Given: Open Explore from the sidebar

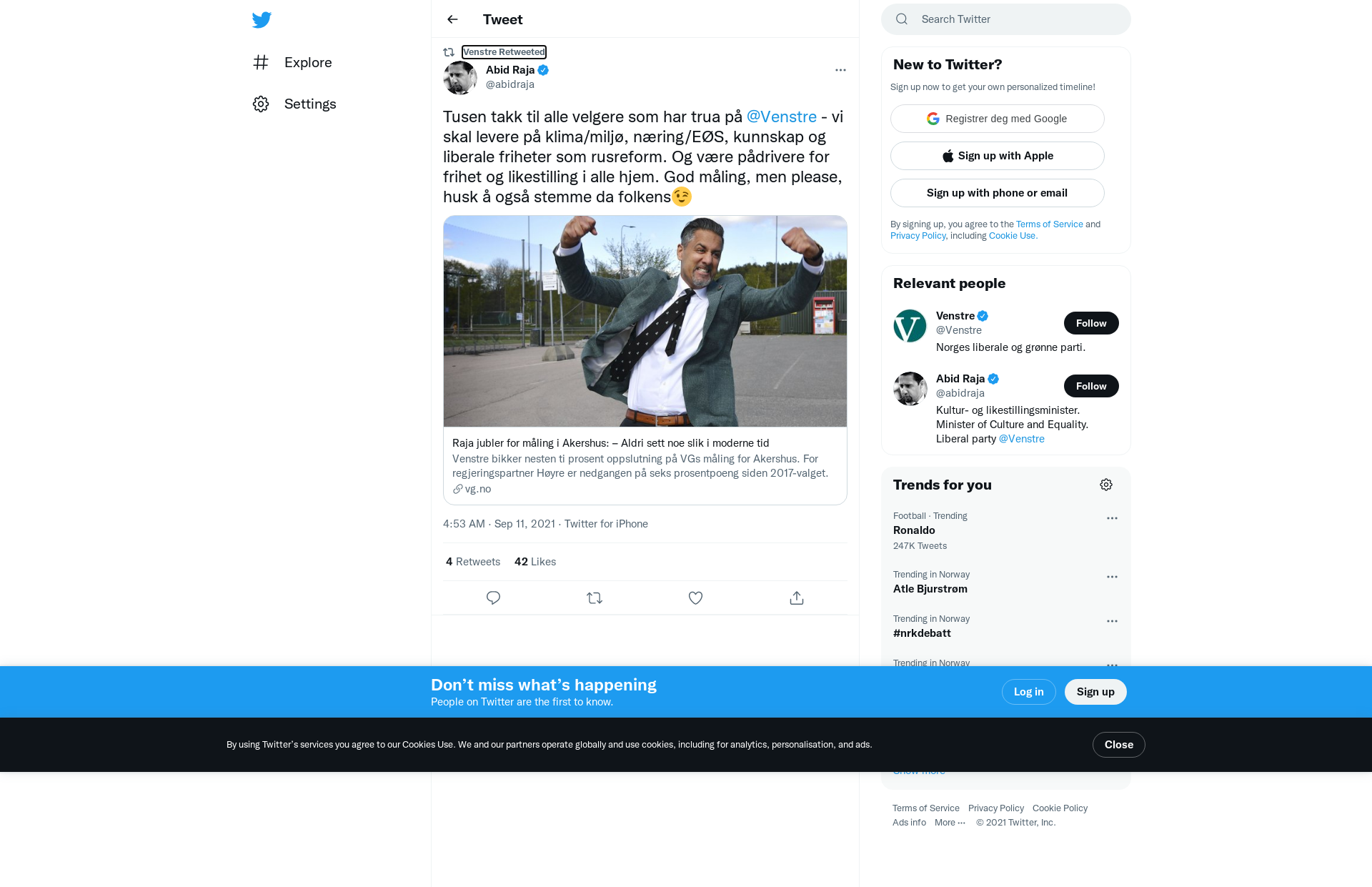Looking at the screenshot, I should pyautogui.click(x=292, y=63).
